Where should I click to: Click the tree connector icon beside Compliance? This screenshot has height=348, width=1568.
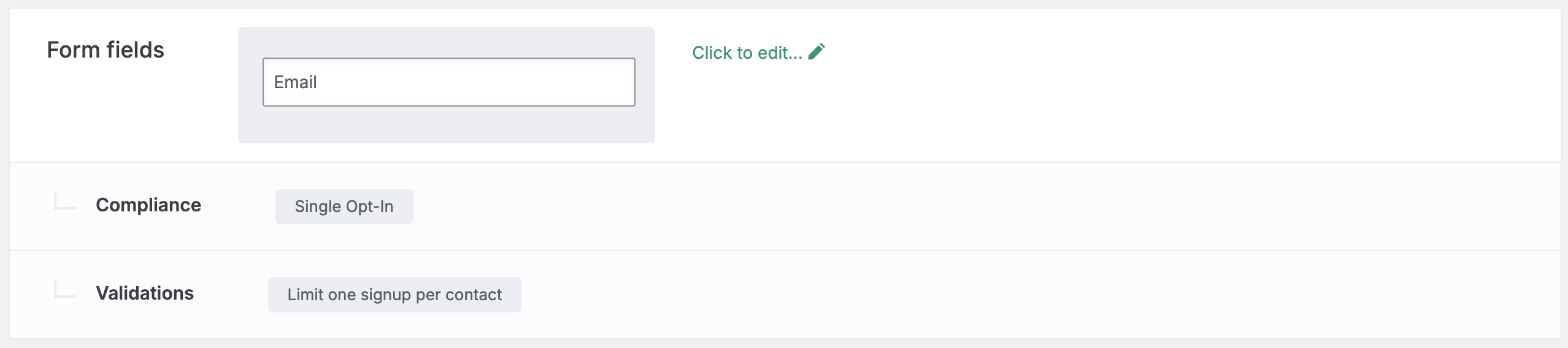[65, 201]
